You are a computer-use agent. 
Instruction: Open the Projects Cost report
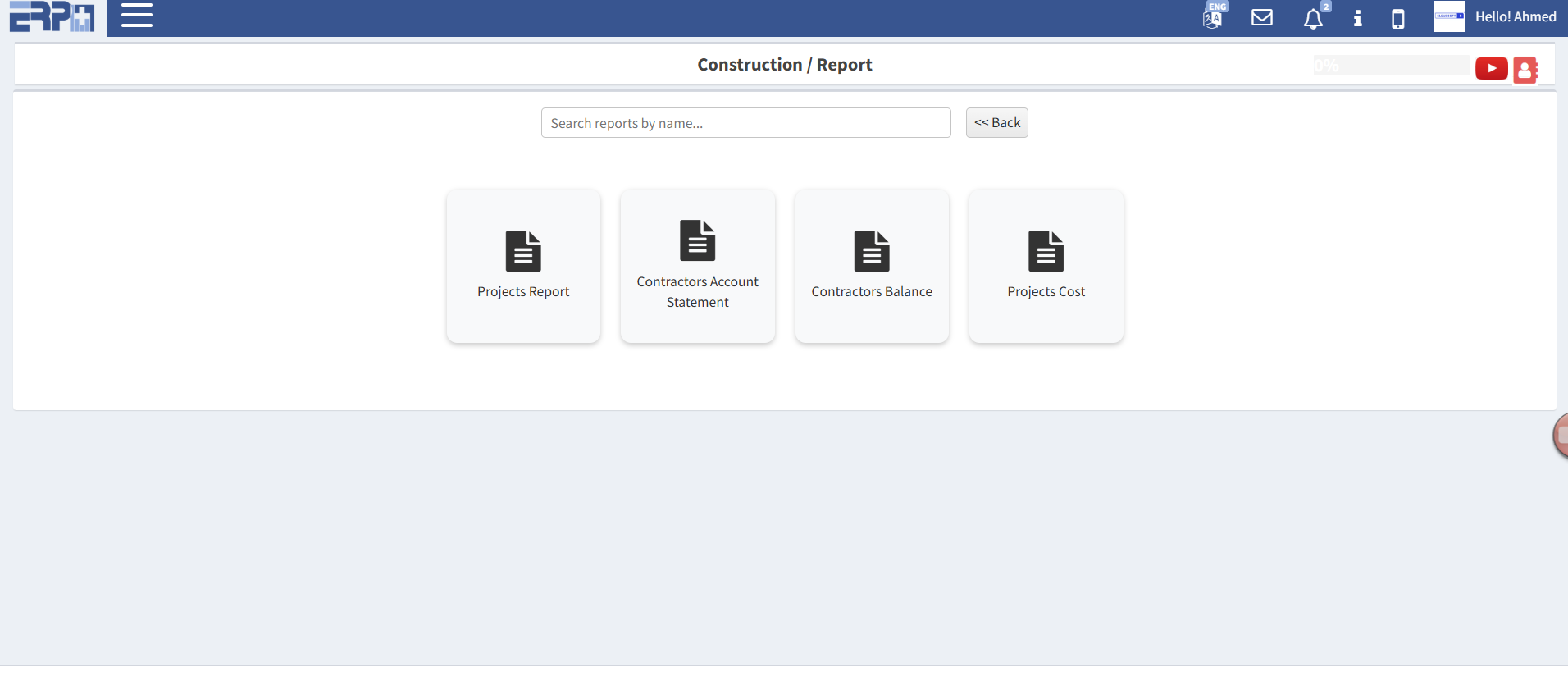click(x=1046, y=266)
